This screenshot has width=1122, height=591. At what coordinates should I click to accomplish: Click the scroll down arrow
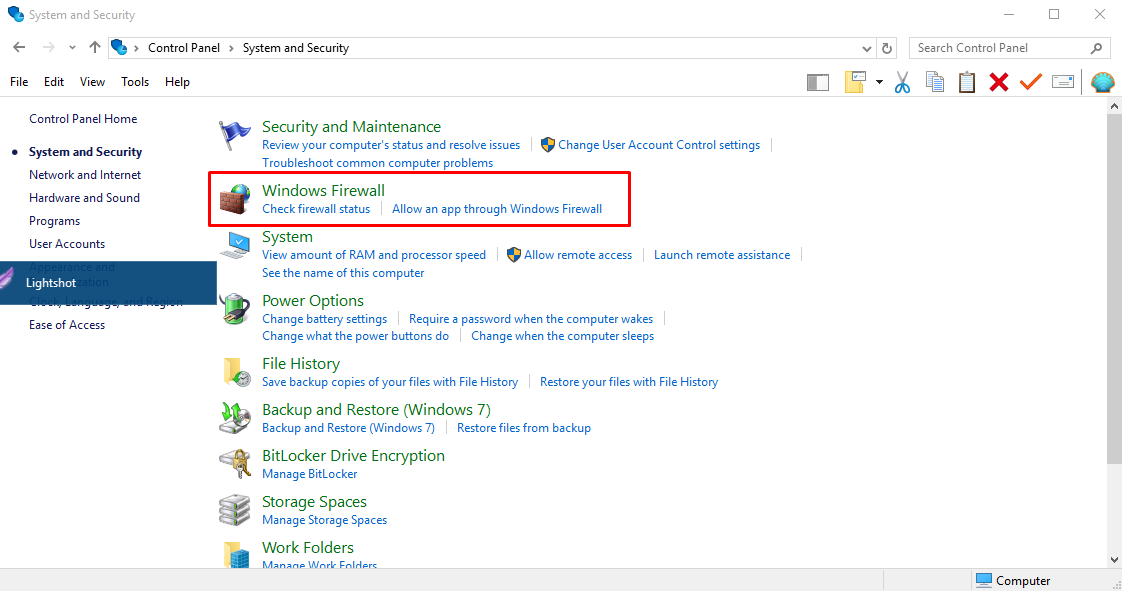click(1114, 560)
